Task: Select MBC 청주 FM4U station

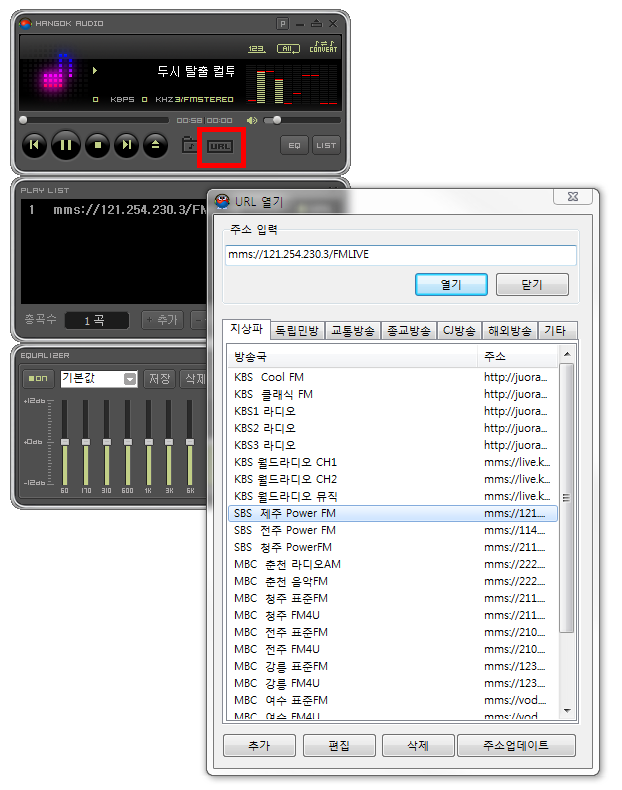Action: pos(393,616)
